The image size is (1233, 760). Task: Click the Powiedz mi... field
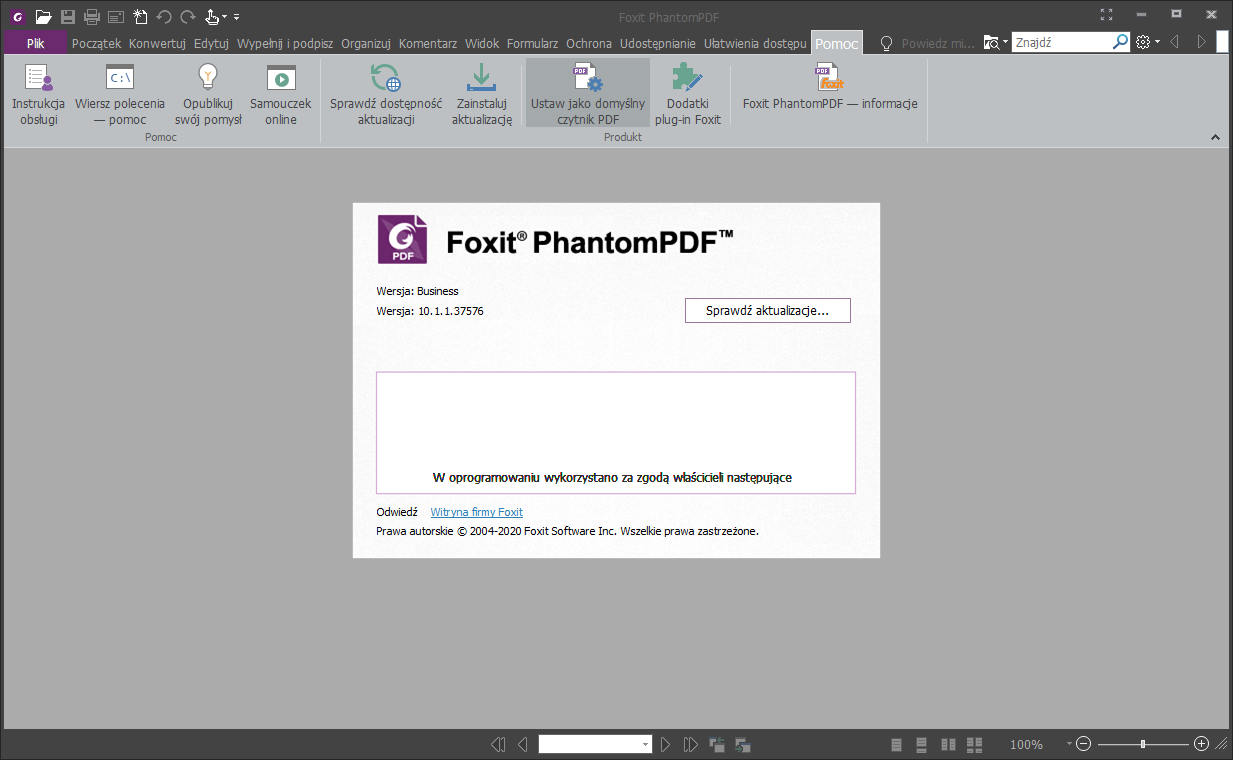click(937, 43)
